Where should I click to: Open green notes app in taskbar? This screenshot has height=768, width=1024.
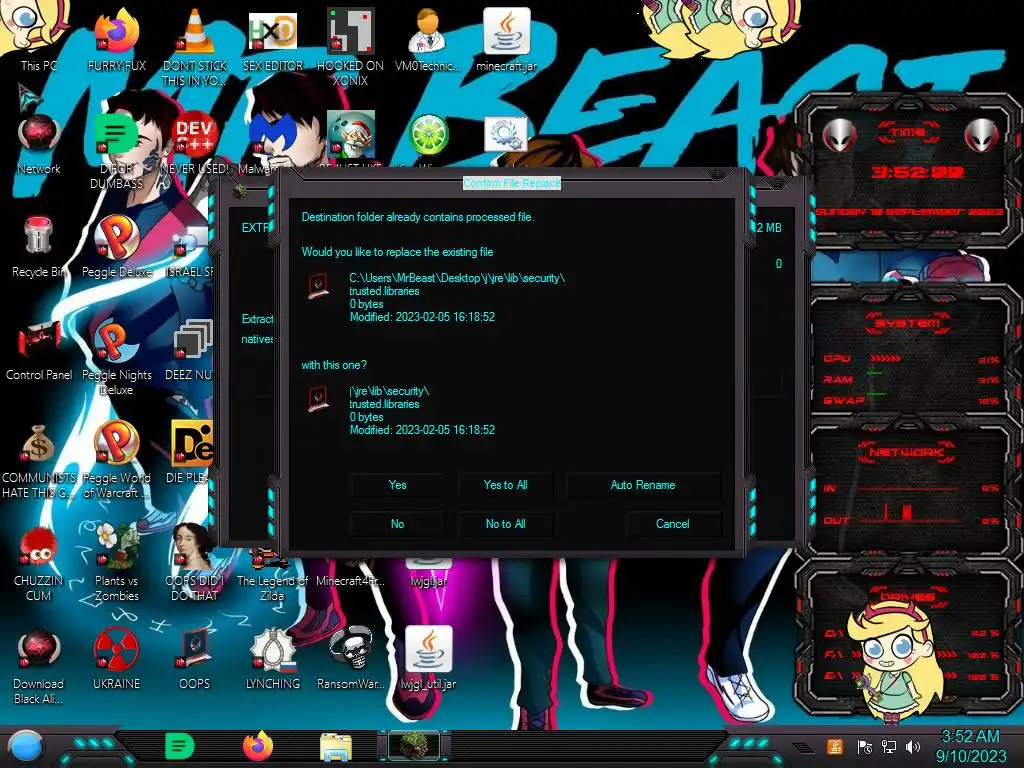pos(180,746)
